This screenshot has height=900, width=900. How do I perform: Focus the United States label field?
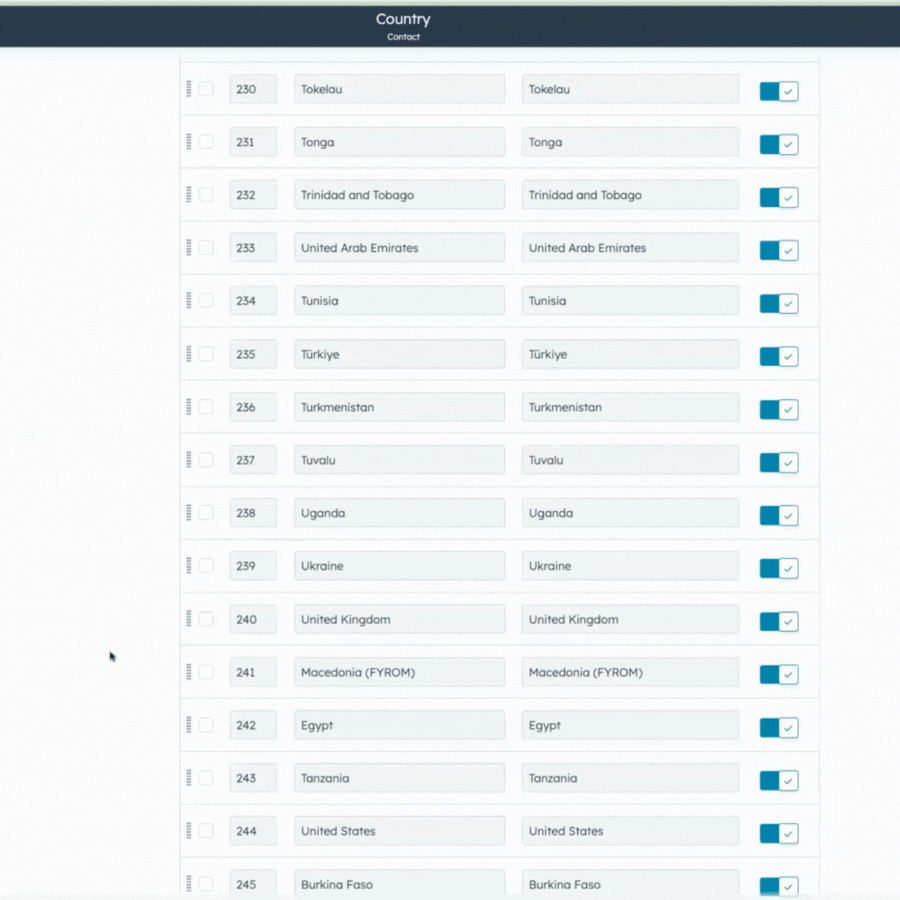pyautogui.click(x=399, y=831)
